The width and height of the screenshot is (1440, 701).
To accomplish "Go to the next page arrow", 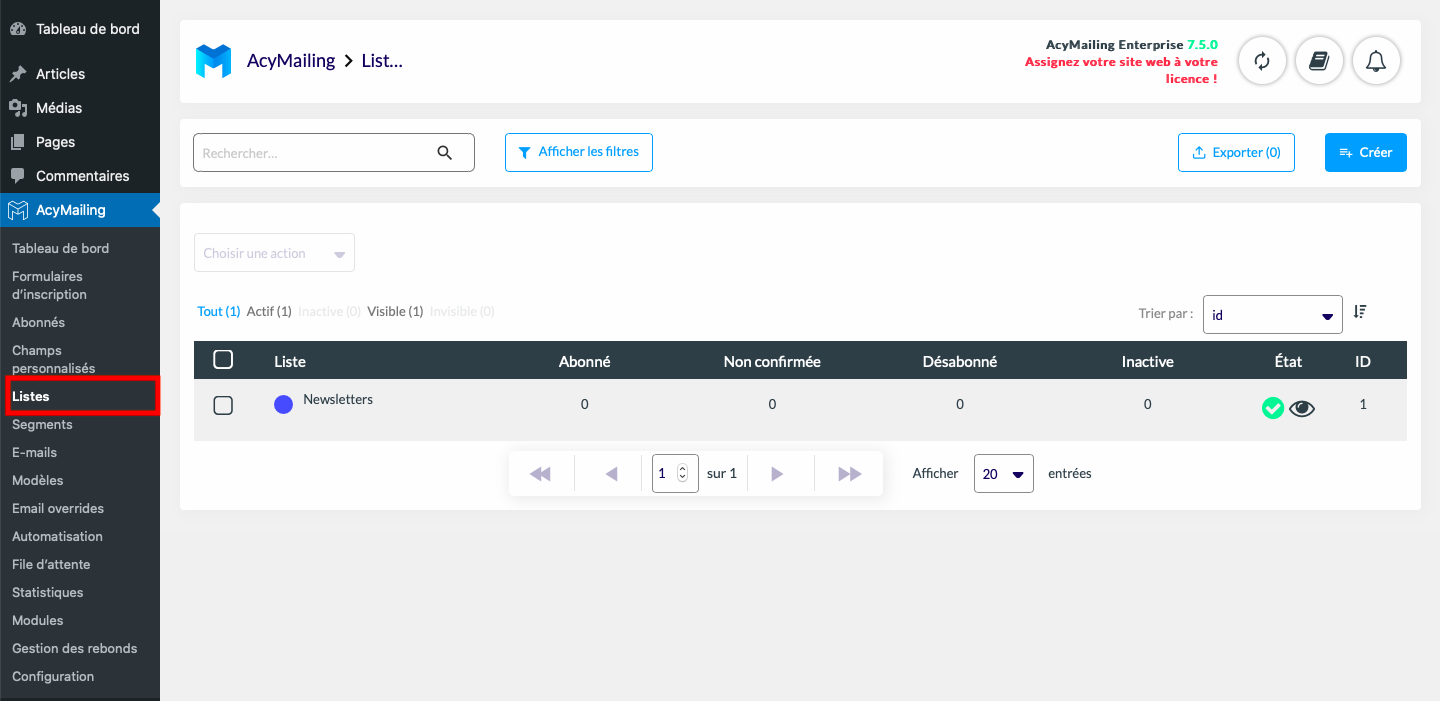I will click(x=777, y=474).
